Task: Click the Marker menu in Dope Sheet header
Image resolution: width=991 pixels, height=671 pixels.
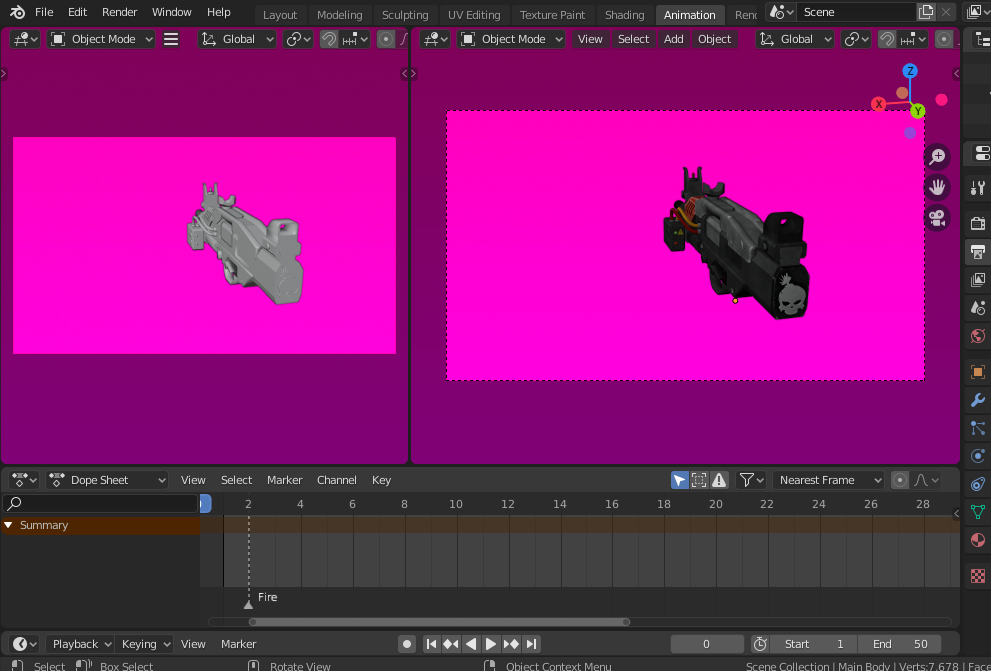Action: 284,480
